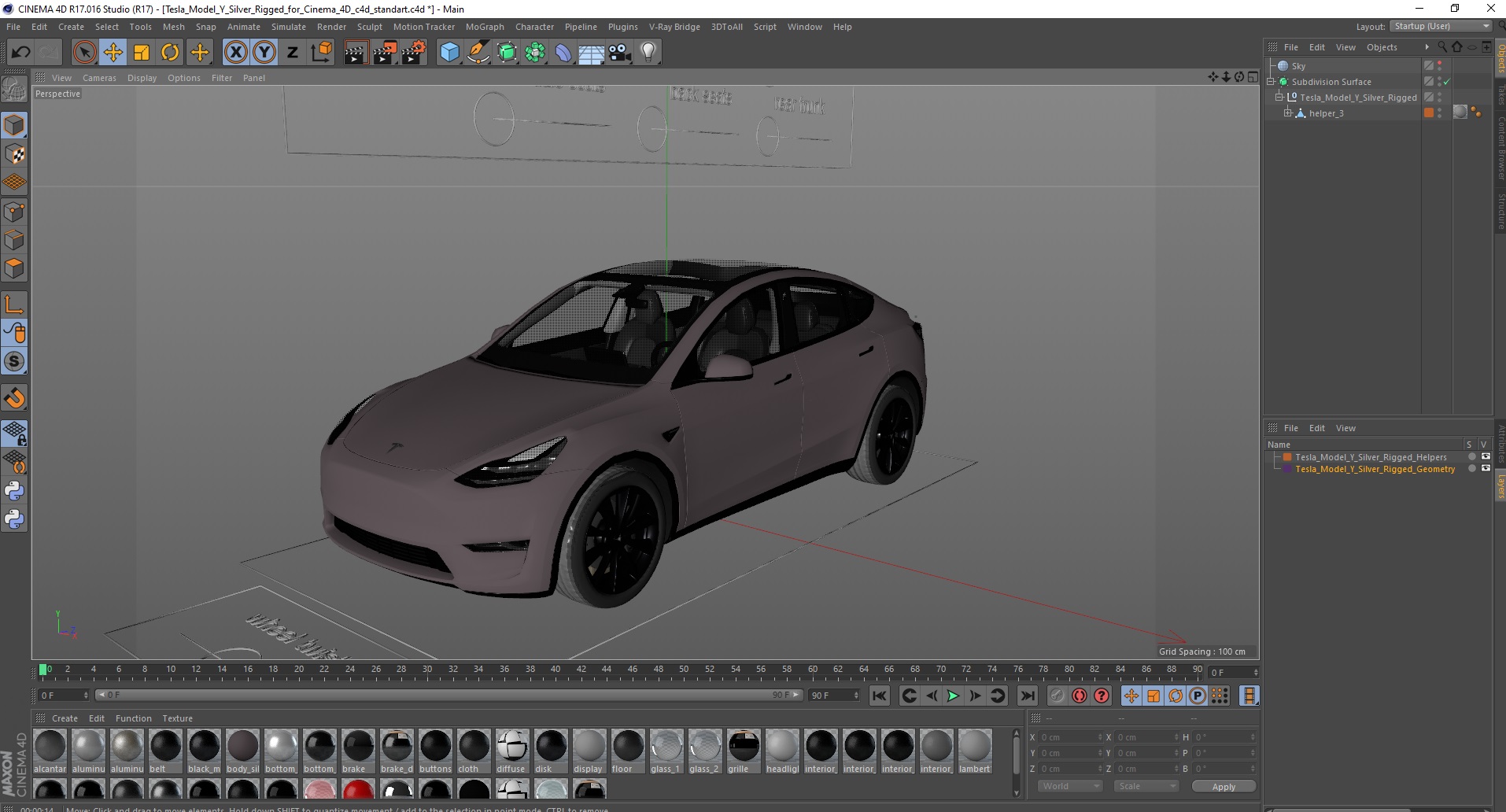Enable the Axis tool
Image resolution: width=1506 pixels, height=812 pixels.
pos(14,304)
